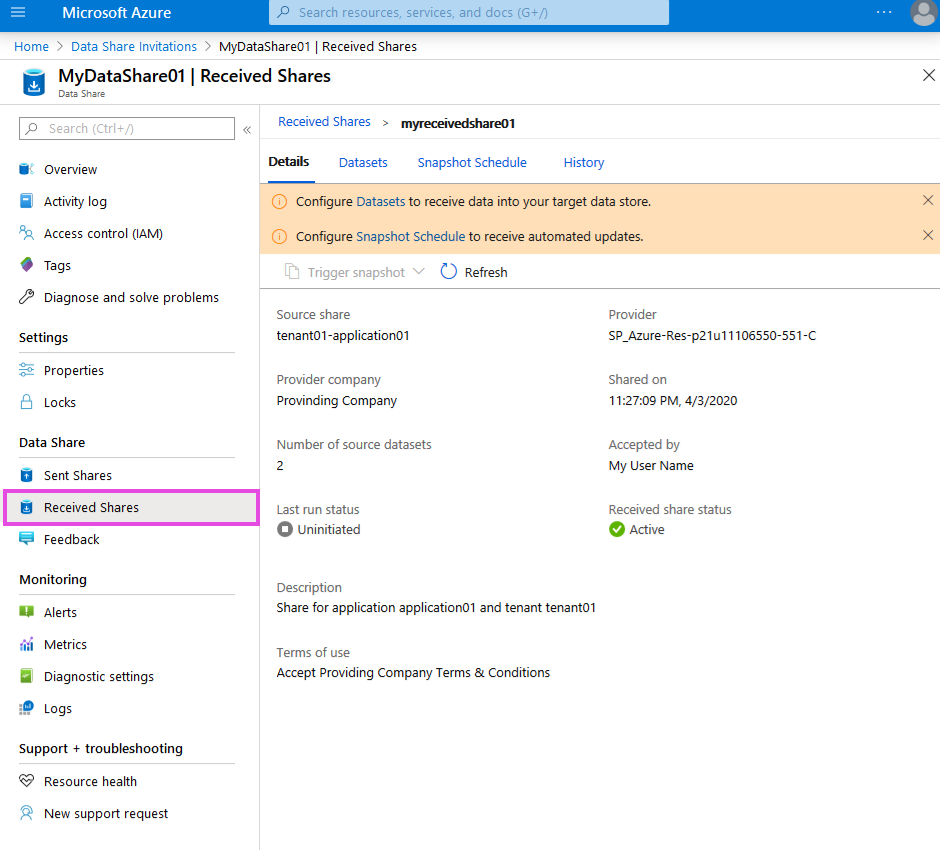Click the Access control (IAM) icon

pos(26,233)
